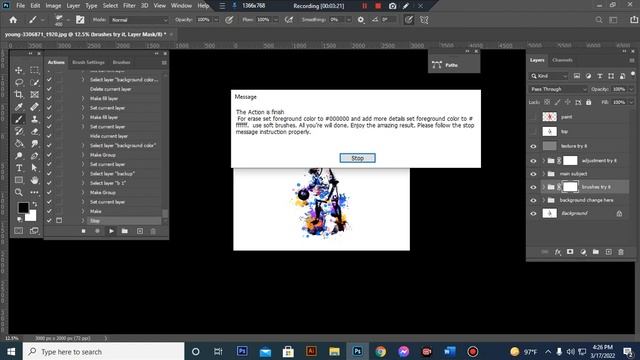Click the background color swatch

32,216
